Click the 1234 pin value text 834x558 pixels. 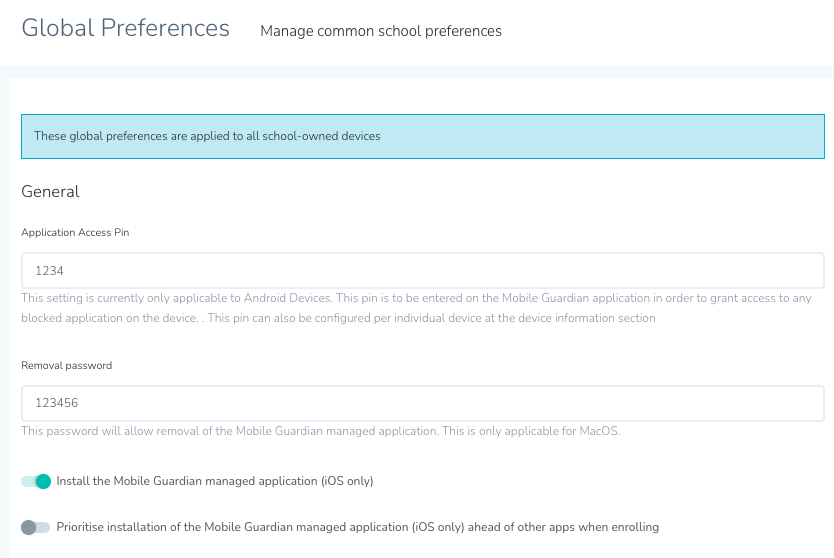click(49, 270)
